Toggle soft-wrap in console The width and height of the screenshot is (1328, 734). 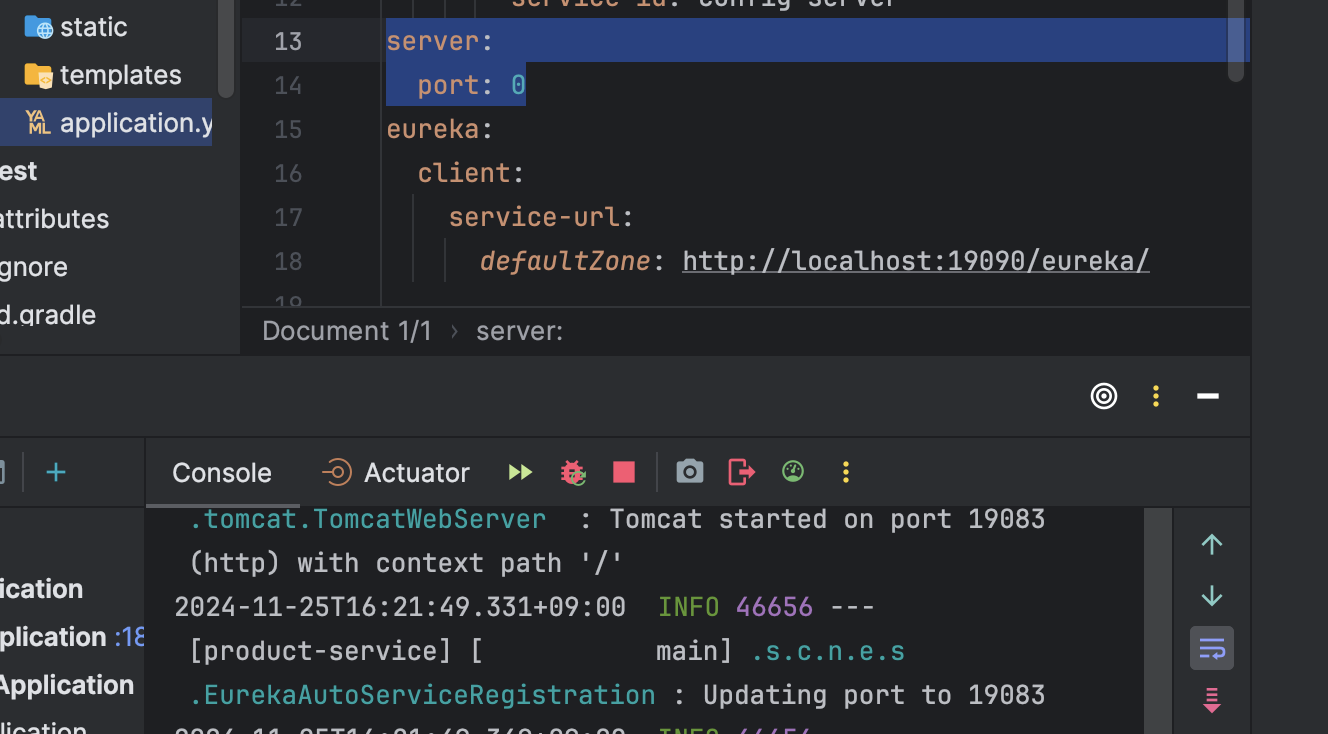point(1212,649)
